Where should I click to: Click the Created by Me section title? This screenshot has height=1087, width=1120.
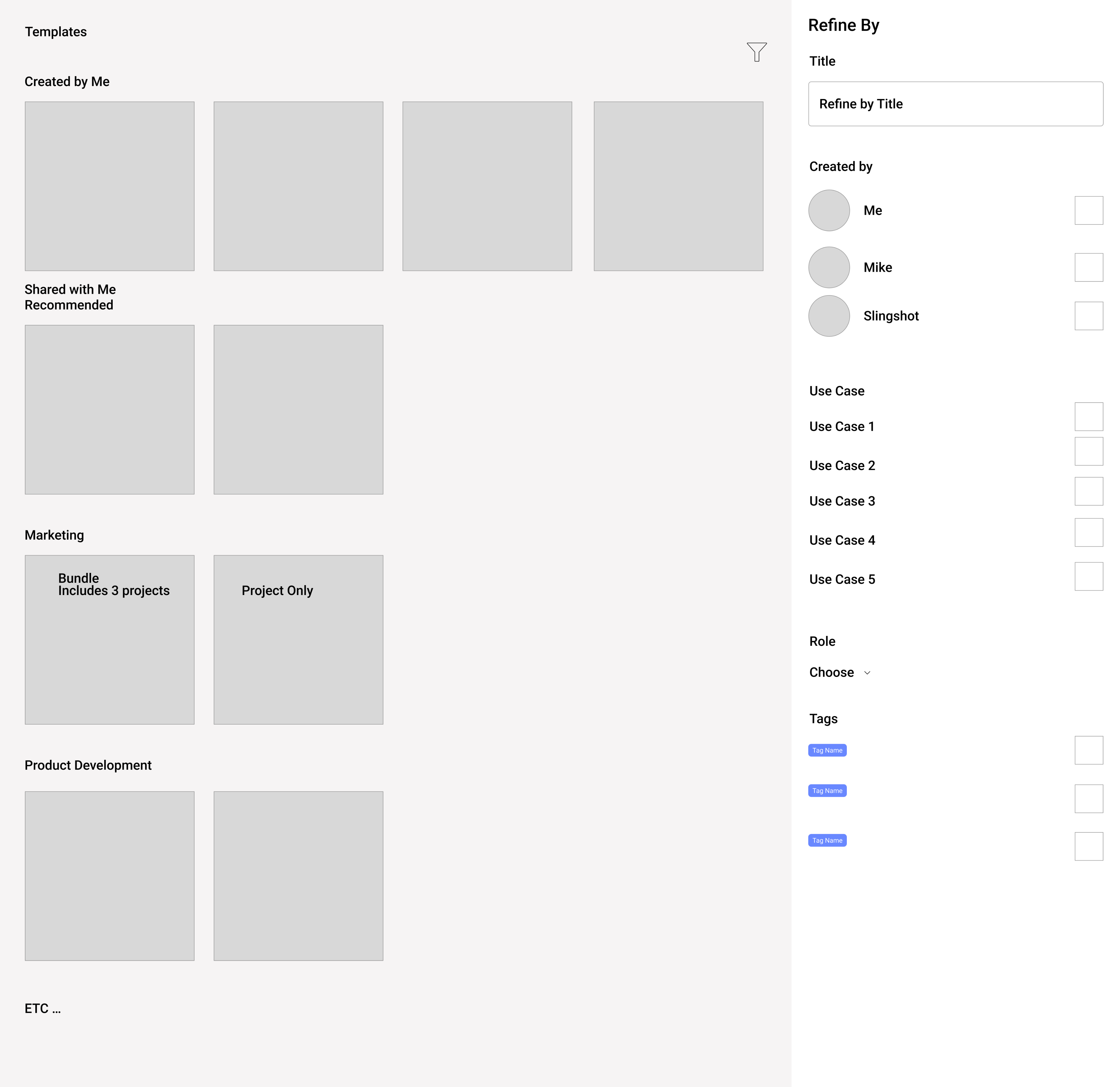[x=67, y=82]
